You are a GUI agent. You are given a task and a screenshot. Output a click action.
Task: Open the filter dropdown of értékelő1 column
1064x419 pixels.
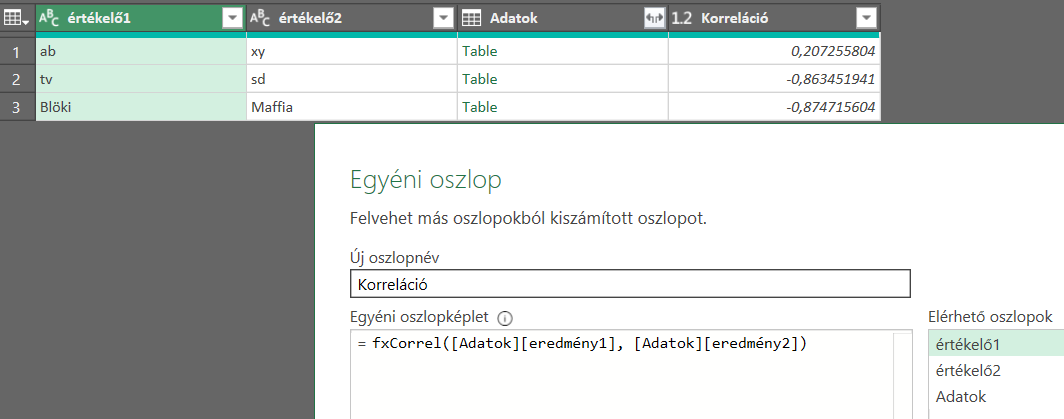(232, 19)
